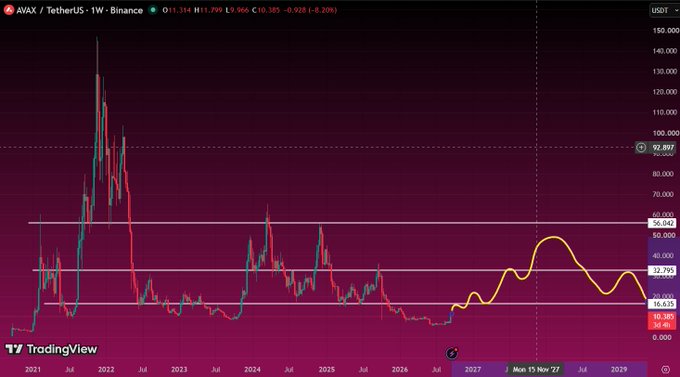This screenshot has height=377, width=680.
Task: Click the 150.000 price scale label
Action: click(x=665, y=30)
